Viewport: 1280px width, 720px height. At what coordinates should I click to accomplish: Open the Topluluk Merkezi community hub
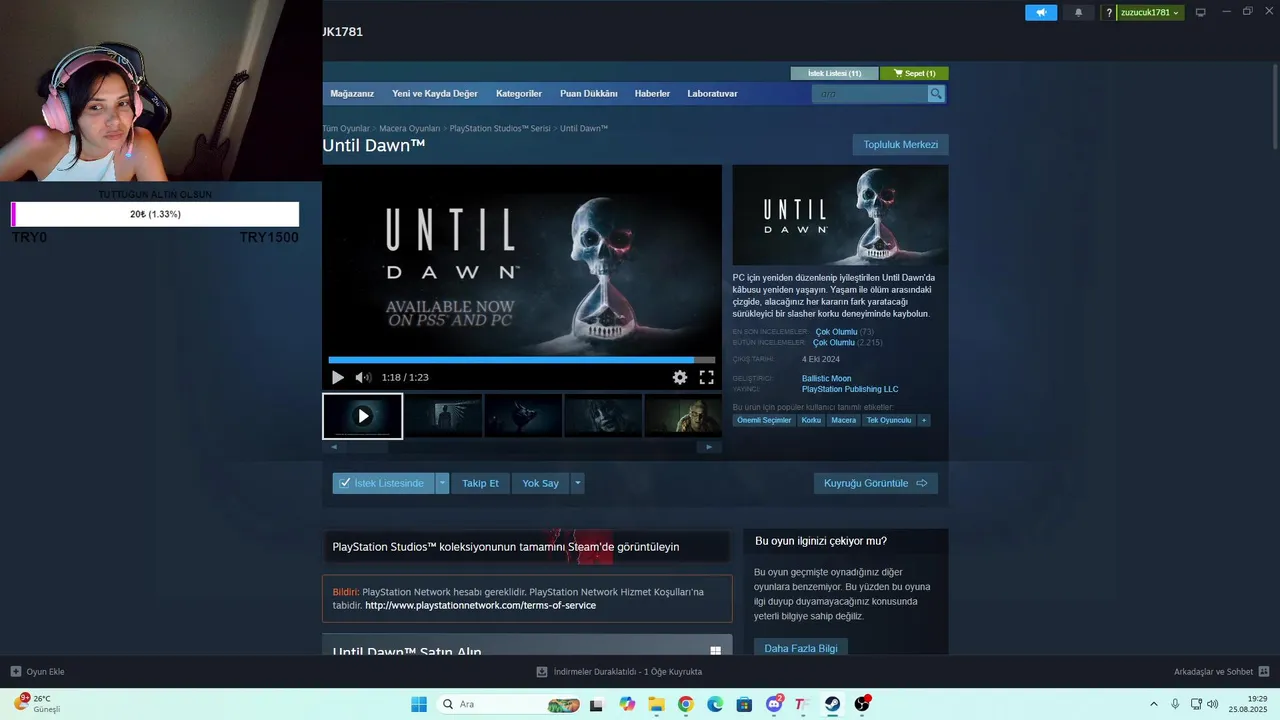(x=900, y=145)
